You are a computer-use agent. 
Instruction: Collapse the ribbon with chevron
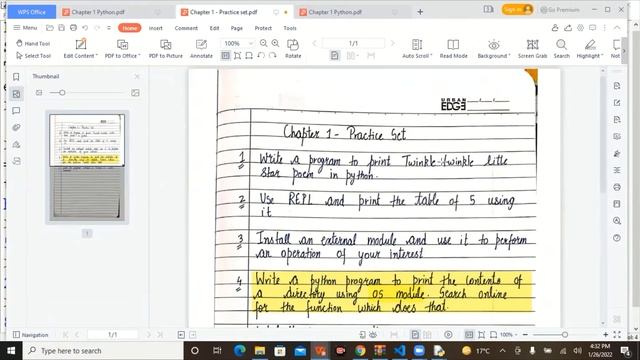[x=617, y=28]
